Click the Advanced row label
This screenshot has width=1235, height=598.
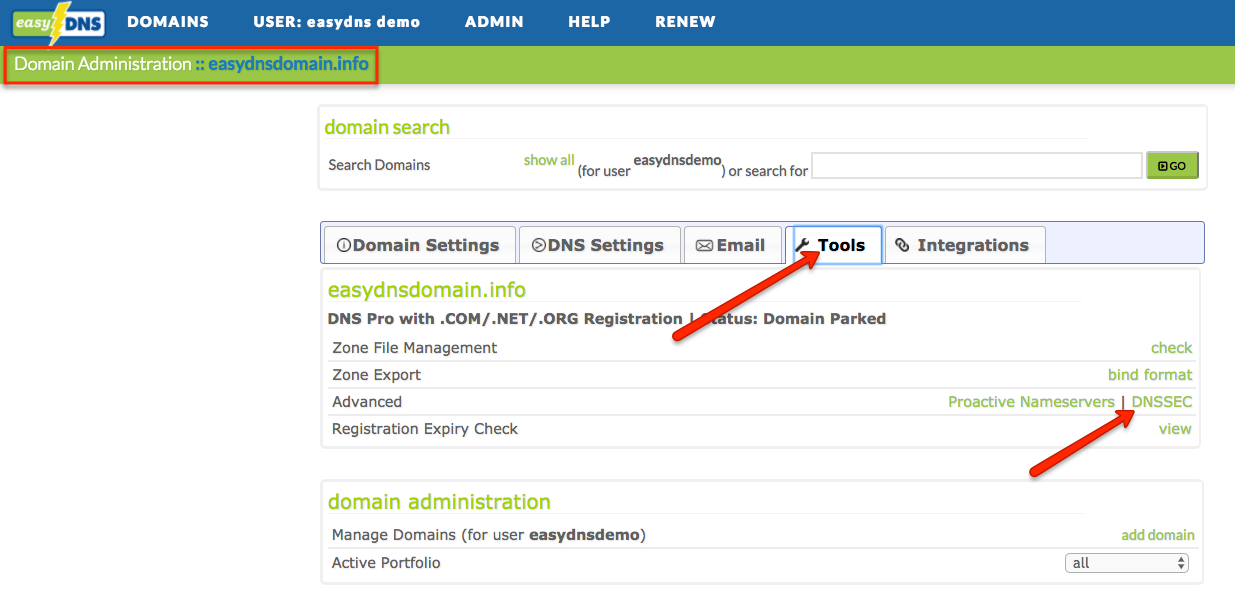point(367,402)
